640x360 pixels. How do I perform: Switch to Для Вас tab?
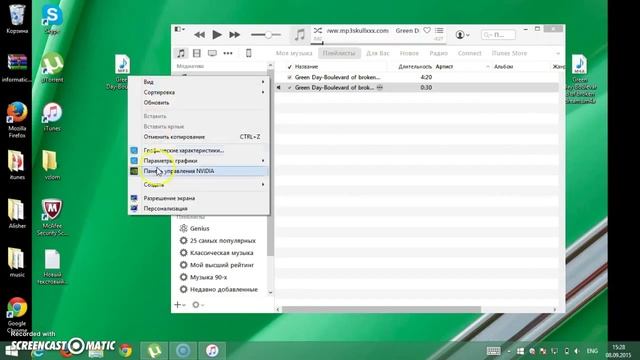click(x=378, y=53)
